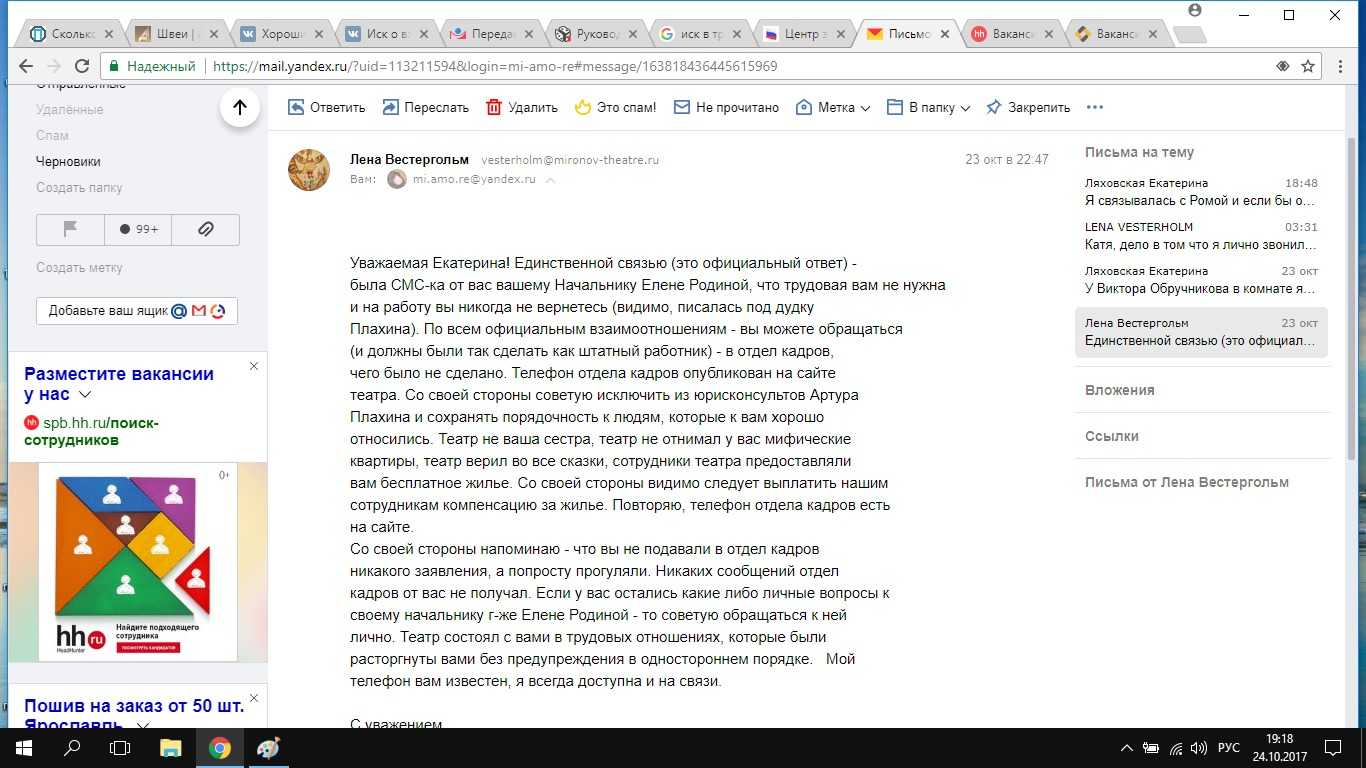Screen dimensions: 1366x768
Task: Pin the message with Закрепить
Action: point(1028,107)
